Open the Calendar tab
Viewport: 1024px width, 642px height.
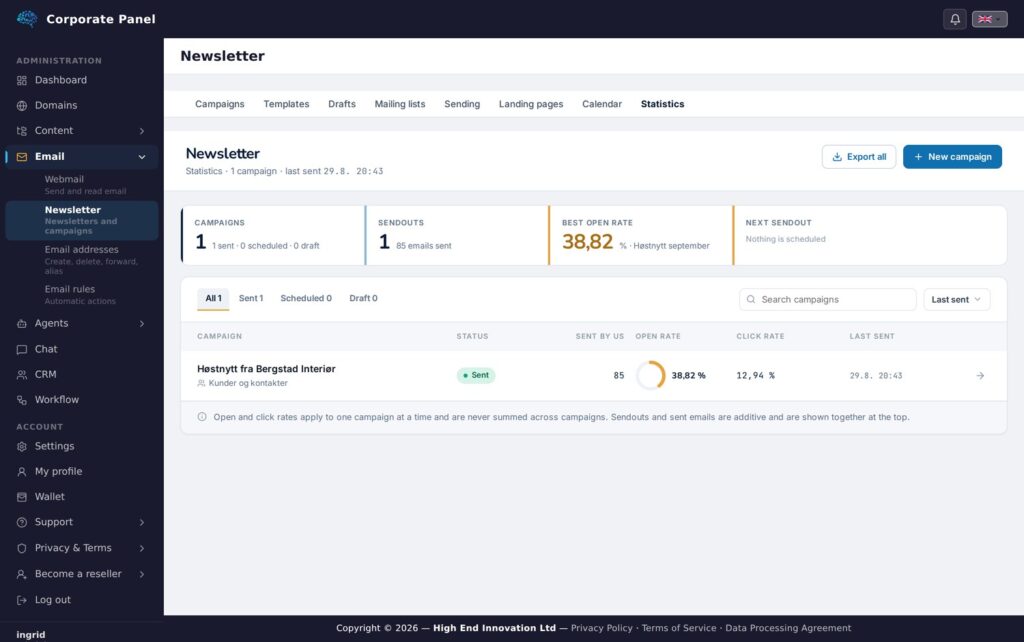click(x=601, y=104)
